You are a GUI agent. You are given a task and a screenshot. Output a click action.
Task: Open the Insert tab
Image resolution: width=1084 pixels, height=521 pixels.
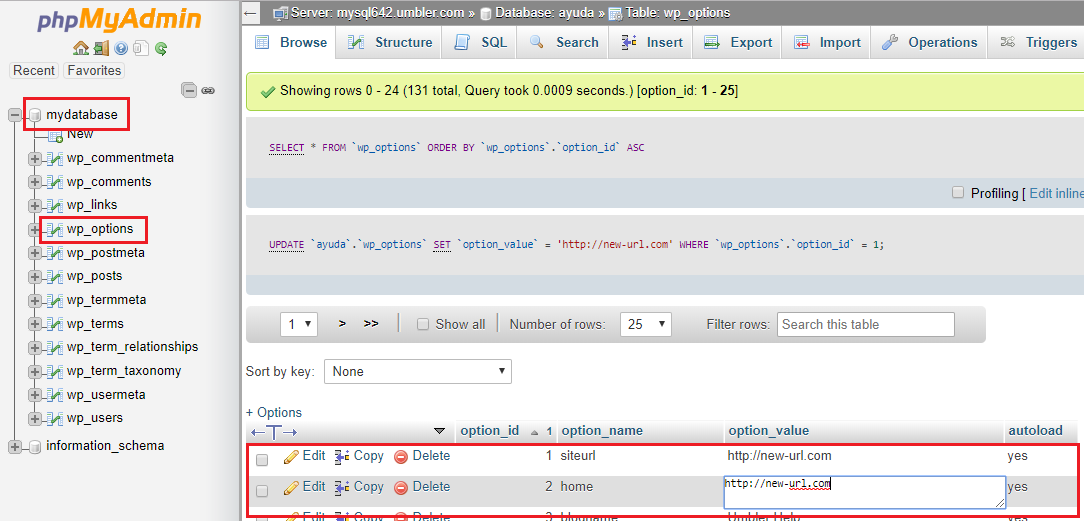pos(653,42)
